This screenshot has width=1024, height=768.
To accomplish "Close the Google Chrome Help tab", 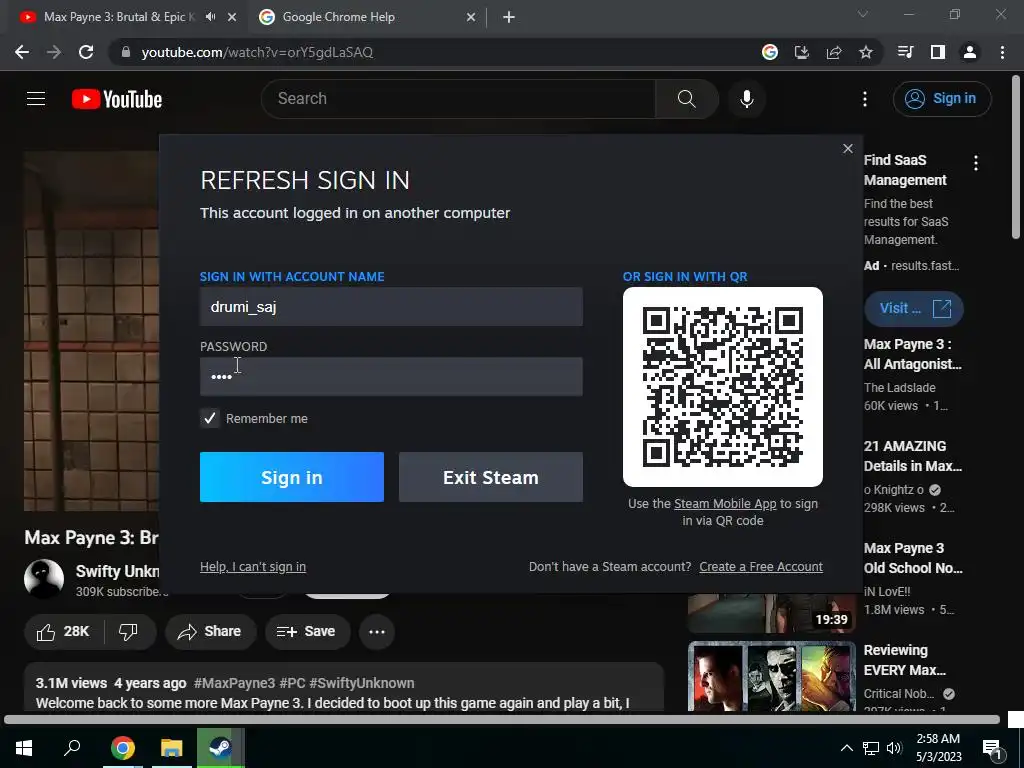I will point(471,18).
